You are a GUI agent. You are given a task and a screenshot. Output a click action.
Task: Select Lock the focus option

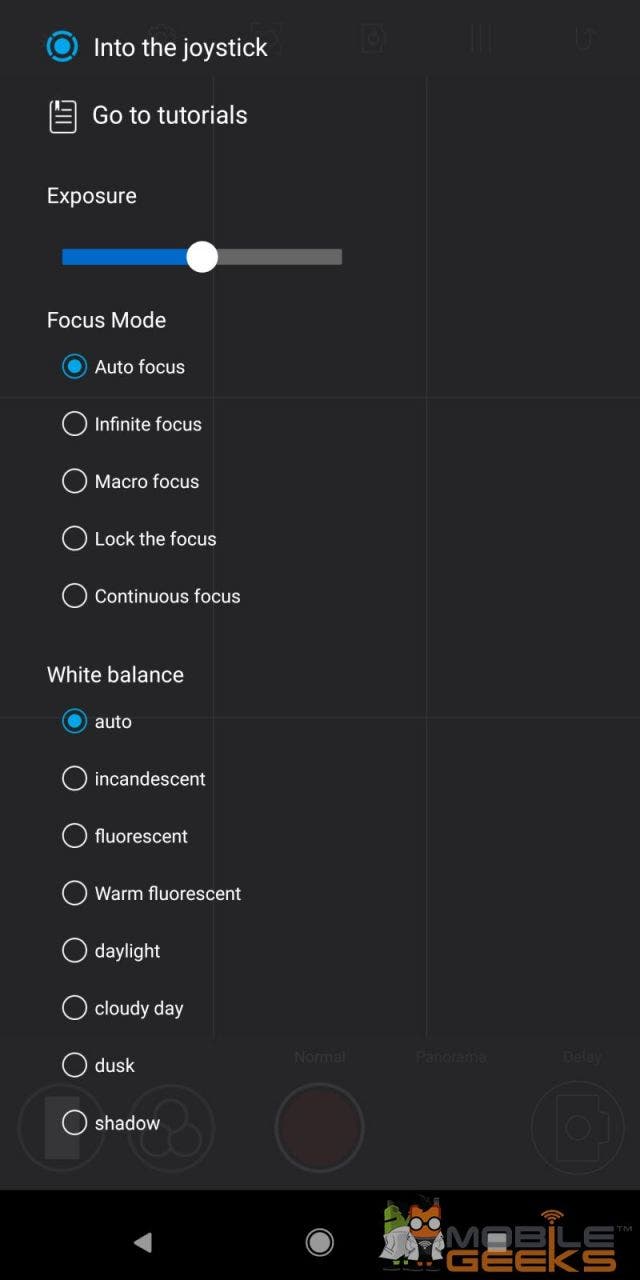pos(75,539)
